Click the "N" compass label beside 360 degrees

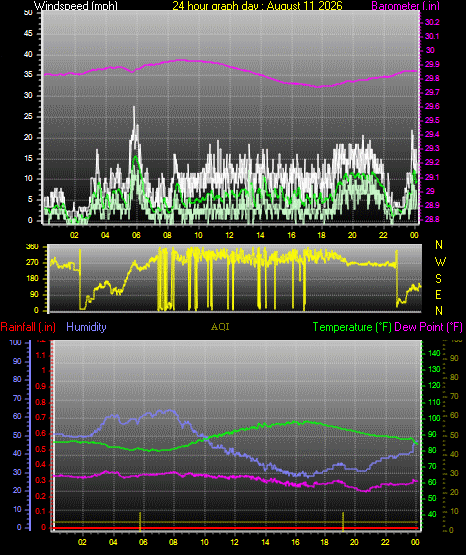(x=439, y=245)
